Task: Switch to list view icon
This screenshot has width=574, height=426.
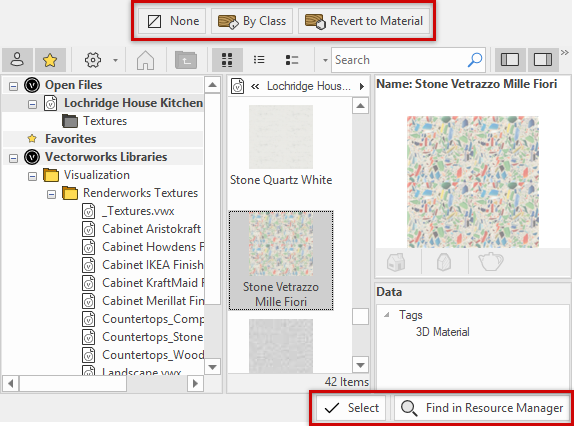Action: point(259,60)
